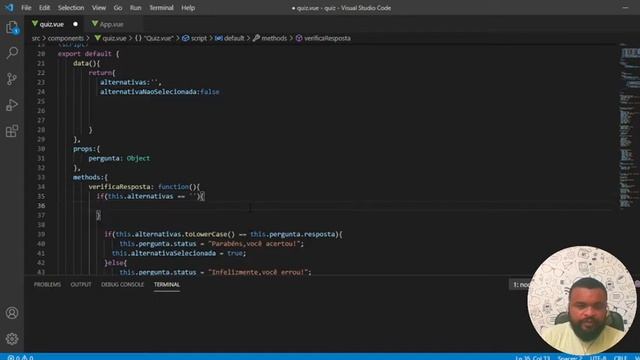Select the DEBUG CONSOLE panel tab
640x360 pixels.
pos(122,284)
